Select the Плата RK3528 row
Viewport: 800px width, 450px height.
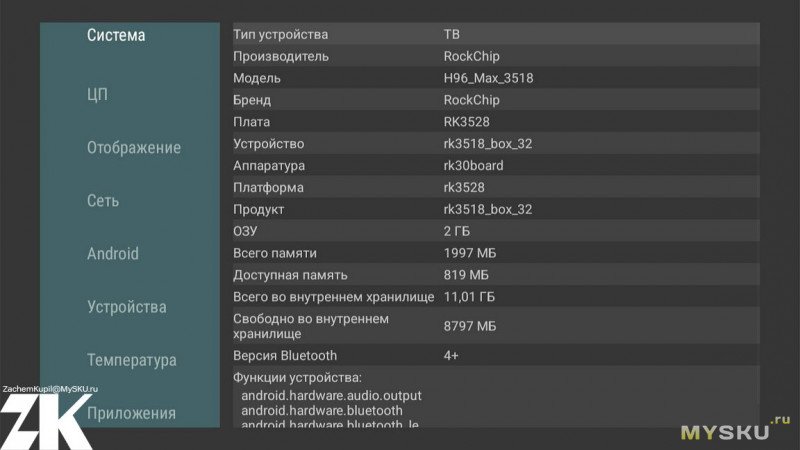pyautogui.click(x=495, y=122)
